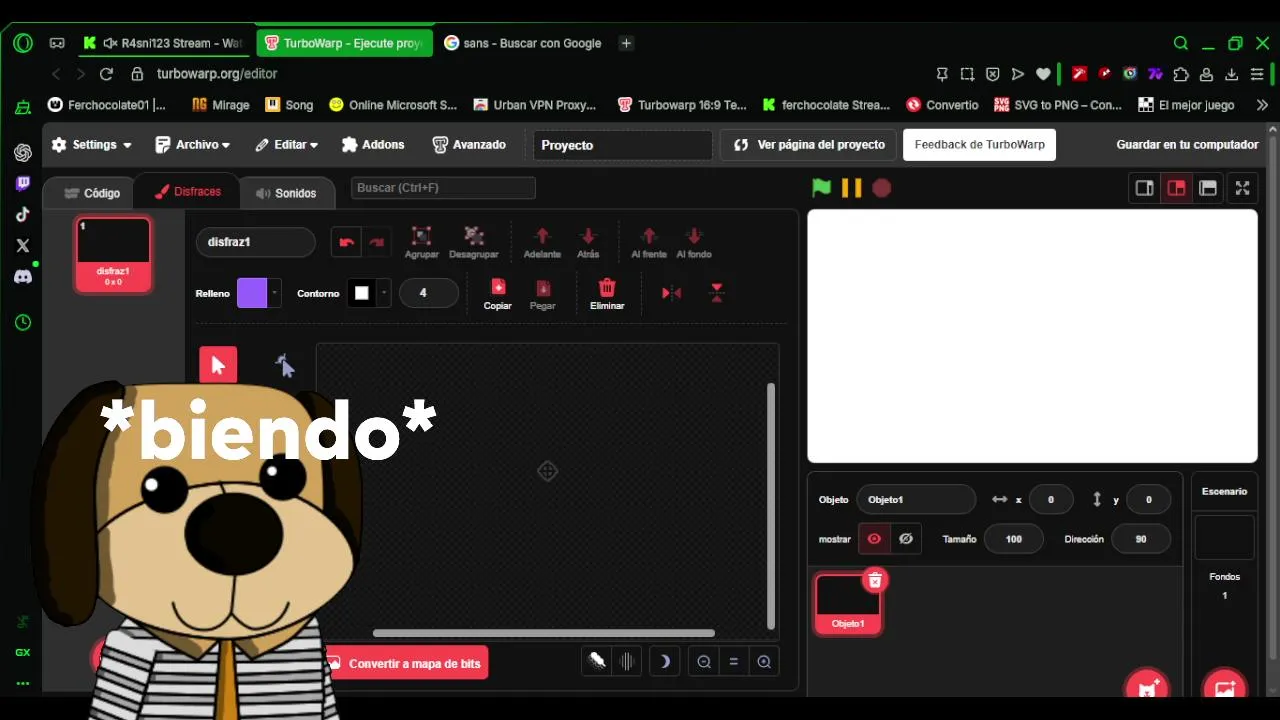Viewport: 1280px width, 720px height.
Task: Click the Buscar (Ctrl+F) search field
Action: coord(443,188)
